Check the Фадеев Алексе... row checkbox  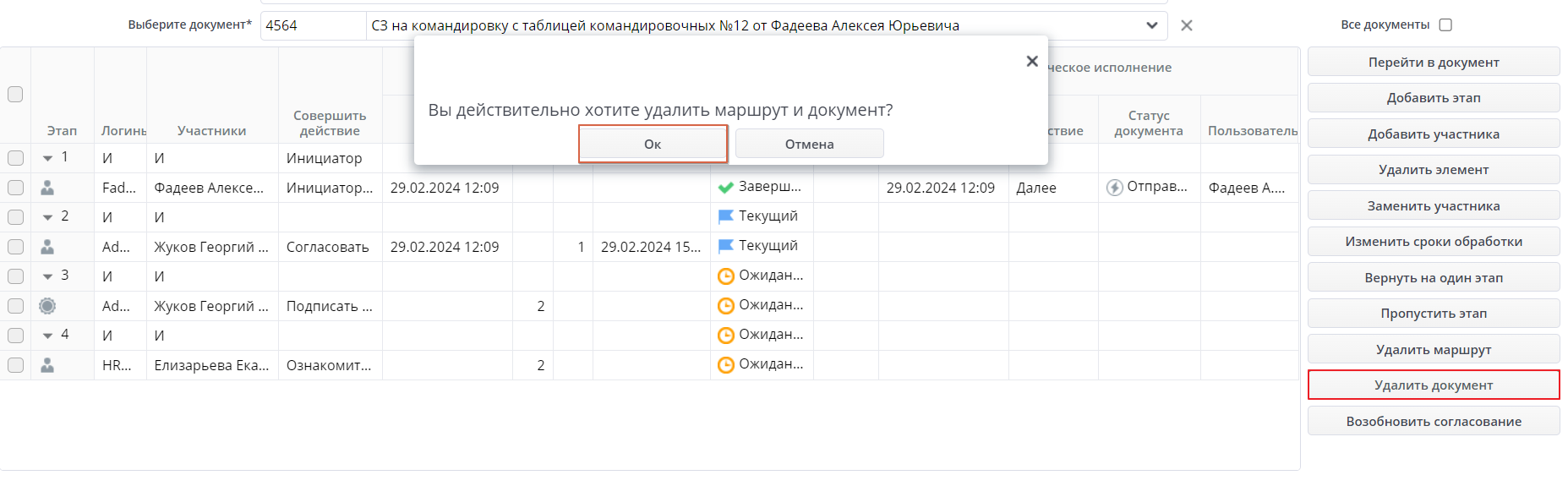(15, 188)
